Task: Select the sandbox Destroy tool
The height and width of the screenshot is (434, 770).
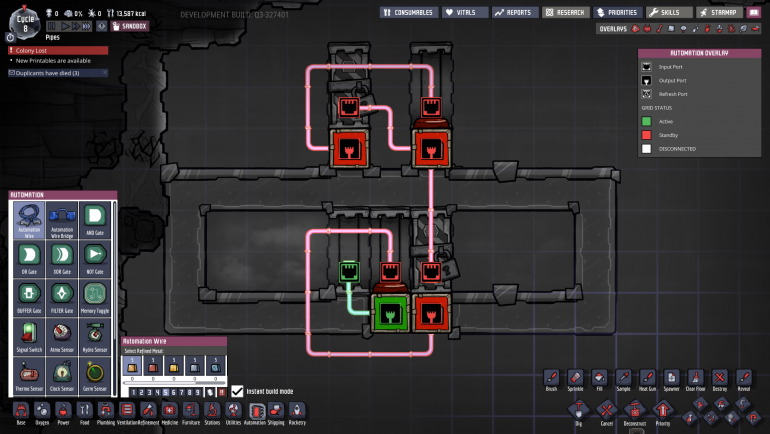Action: (x=719, y=380)
